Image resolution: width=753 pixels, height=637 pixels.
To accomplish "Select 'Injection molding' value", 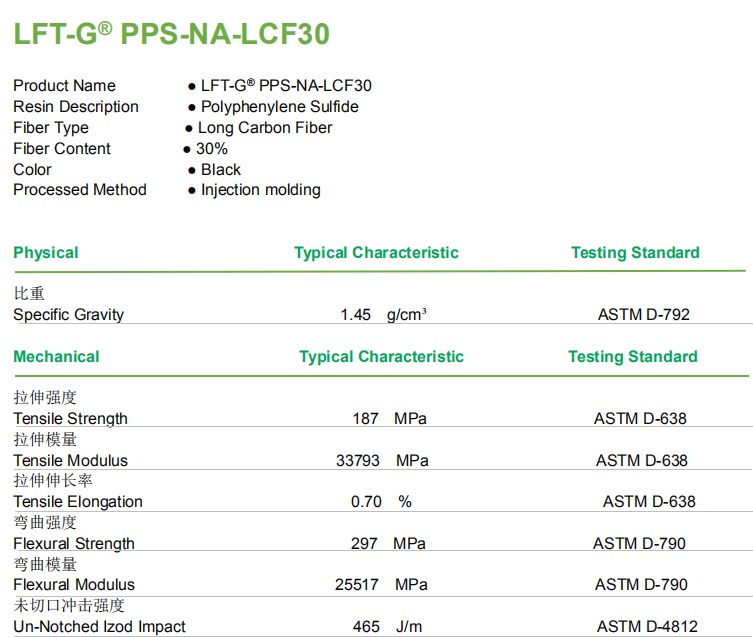I will point(261,190).
